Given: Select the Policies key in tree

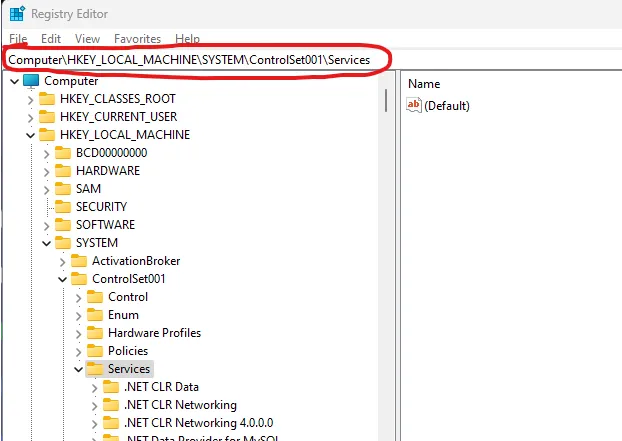Looking at the screenshot, I should [128, 351].
